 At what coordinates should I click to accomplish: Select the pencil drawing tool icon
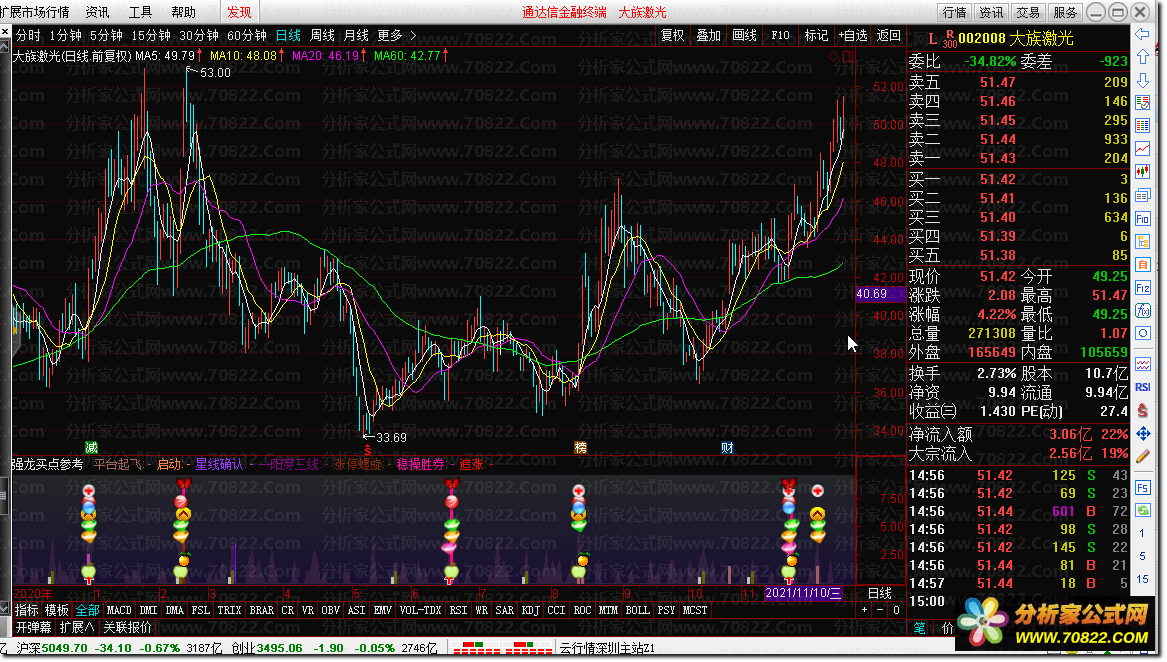1142,455
